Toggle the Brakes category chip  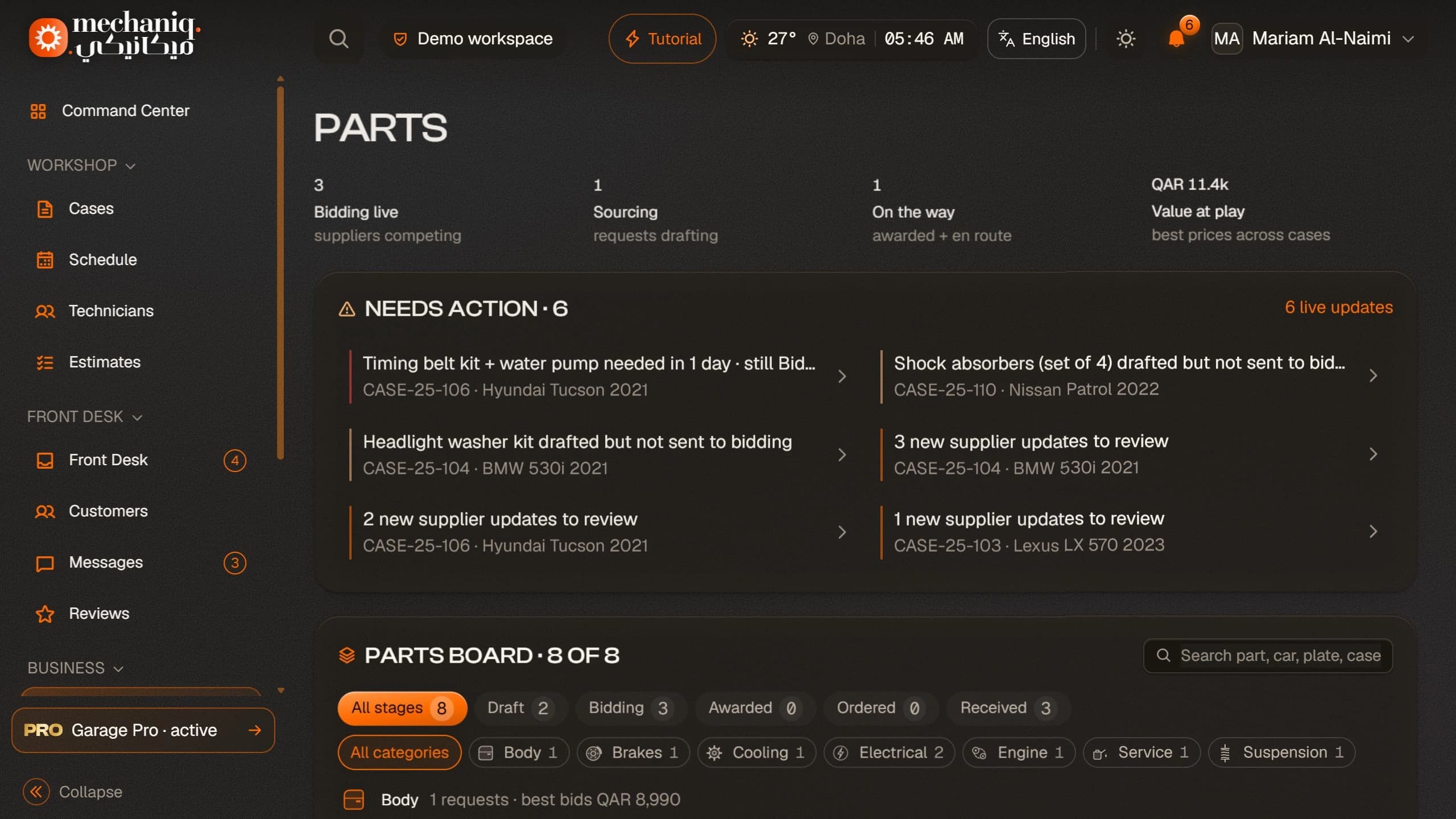(633, 752)
